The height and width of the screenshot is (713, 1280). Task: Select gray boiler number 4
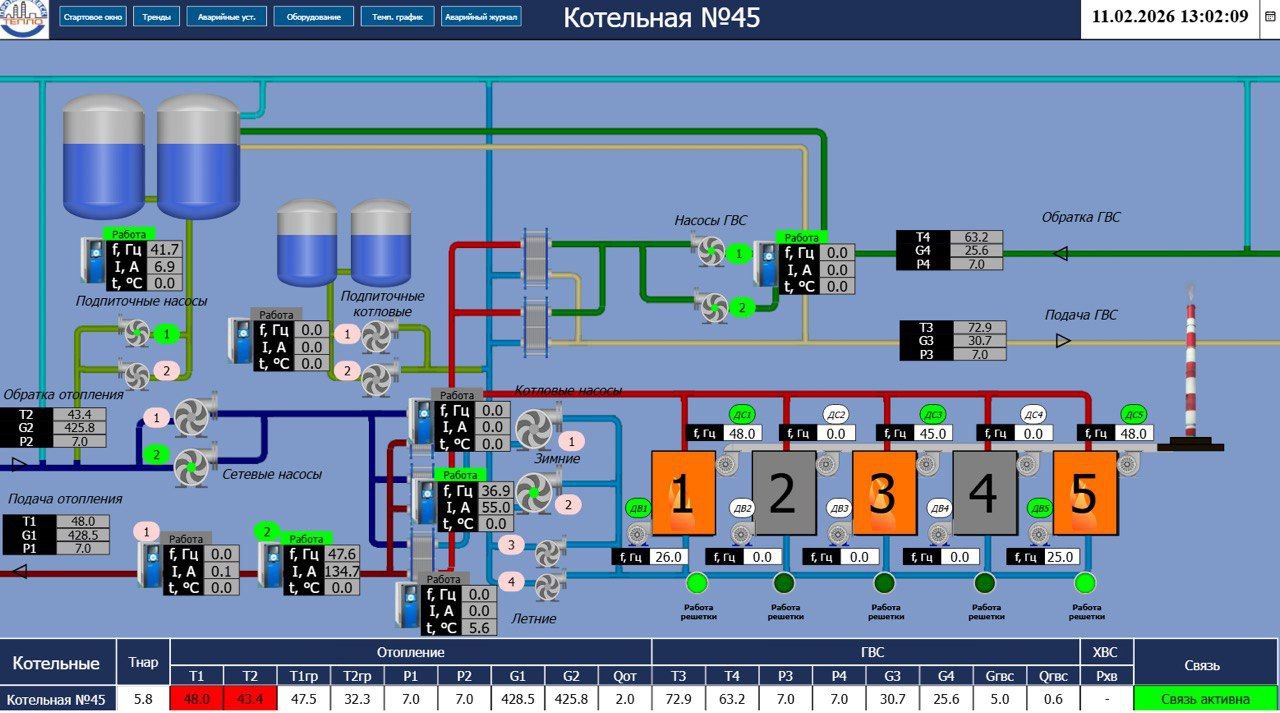click(984, 493)
